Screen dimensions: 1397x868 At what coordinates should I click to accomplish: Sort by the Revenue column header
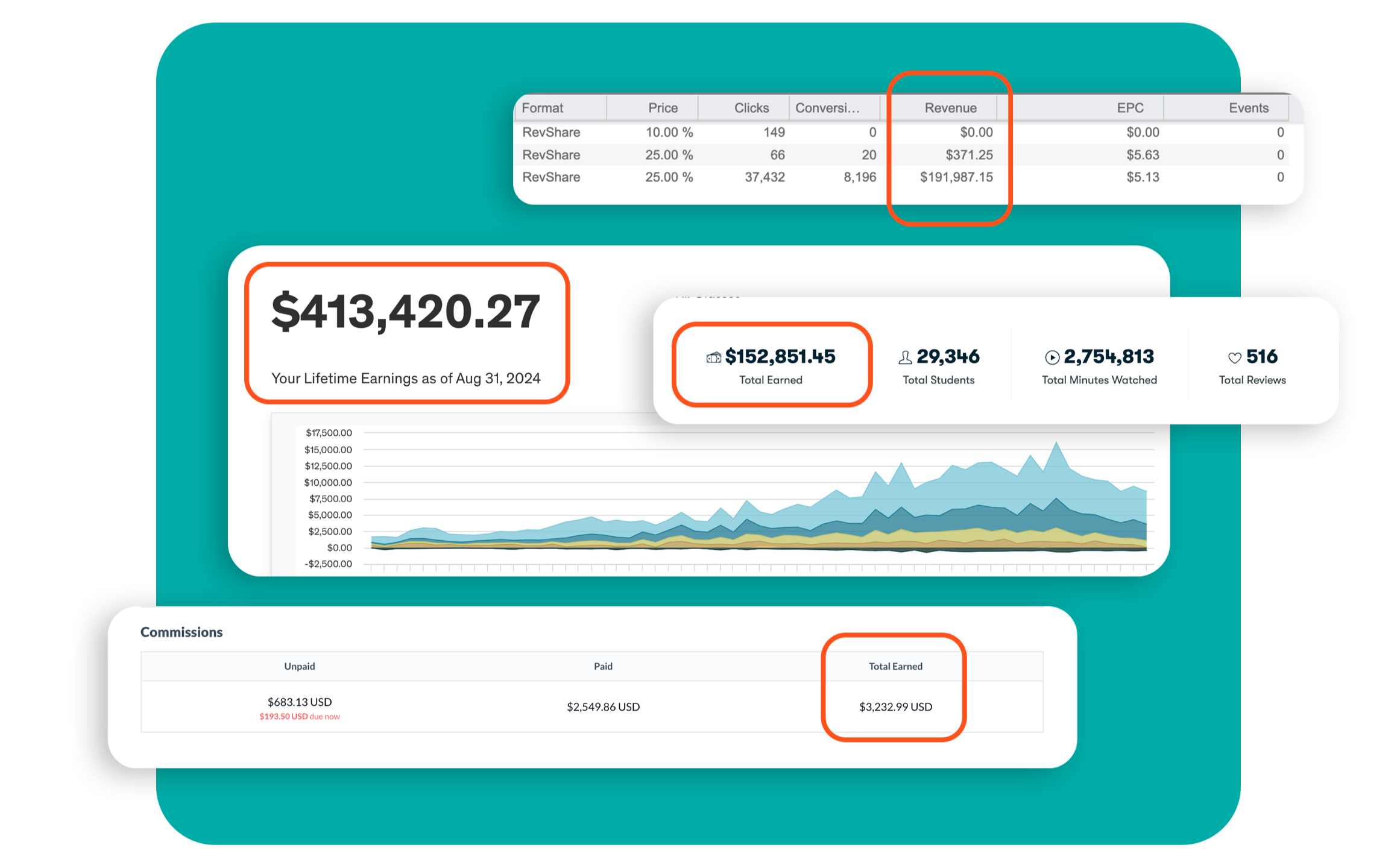950,108
